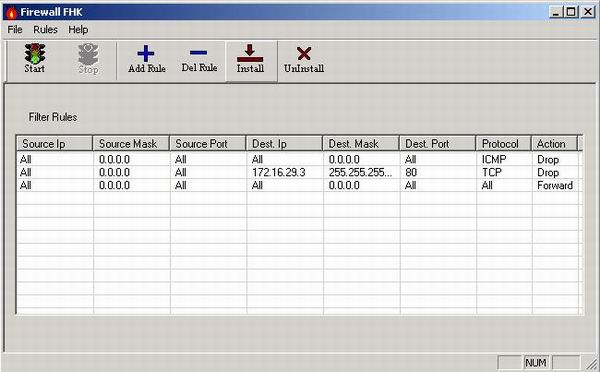Click the greyed Stop traffic light icon
Screen dimensions: 600x372
[88, 54]
